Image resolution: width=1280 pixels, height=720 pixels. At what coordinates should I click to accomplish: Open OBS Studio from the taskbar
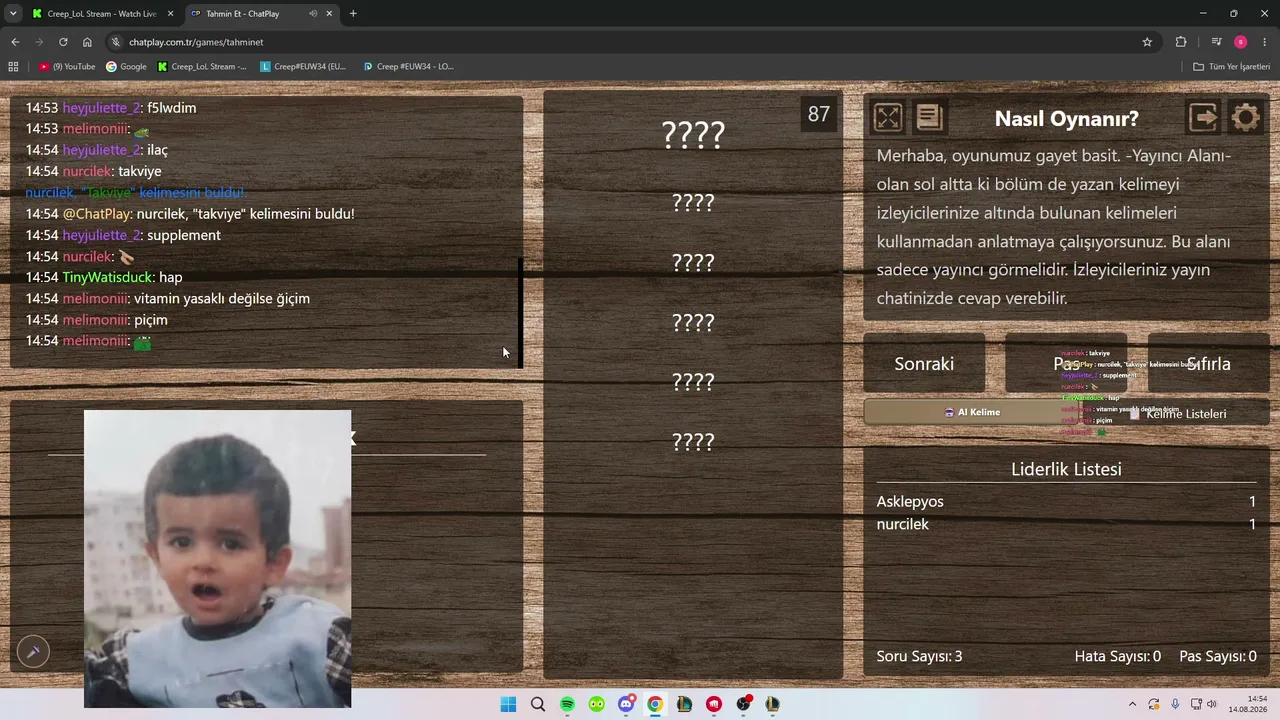743,704
